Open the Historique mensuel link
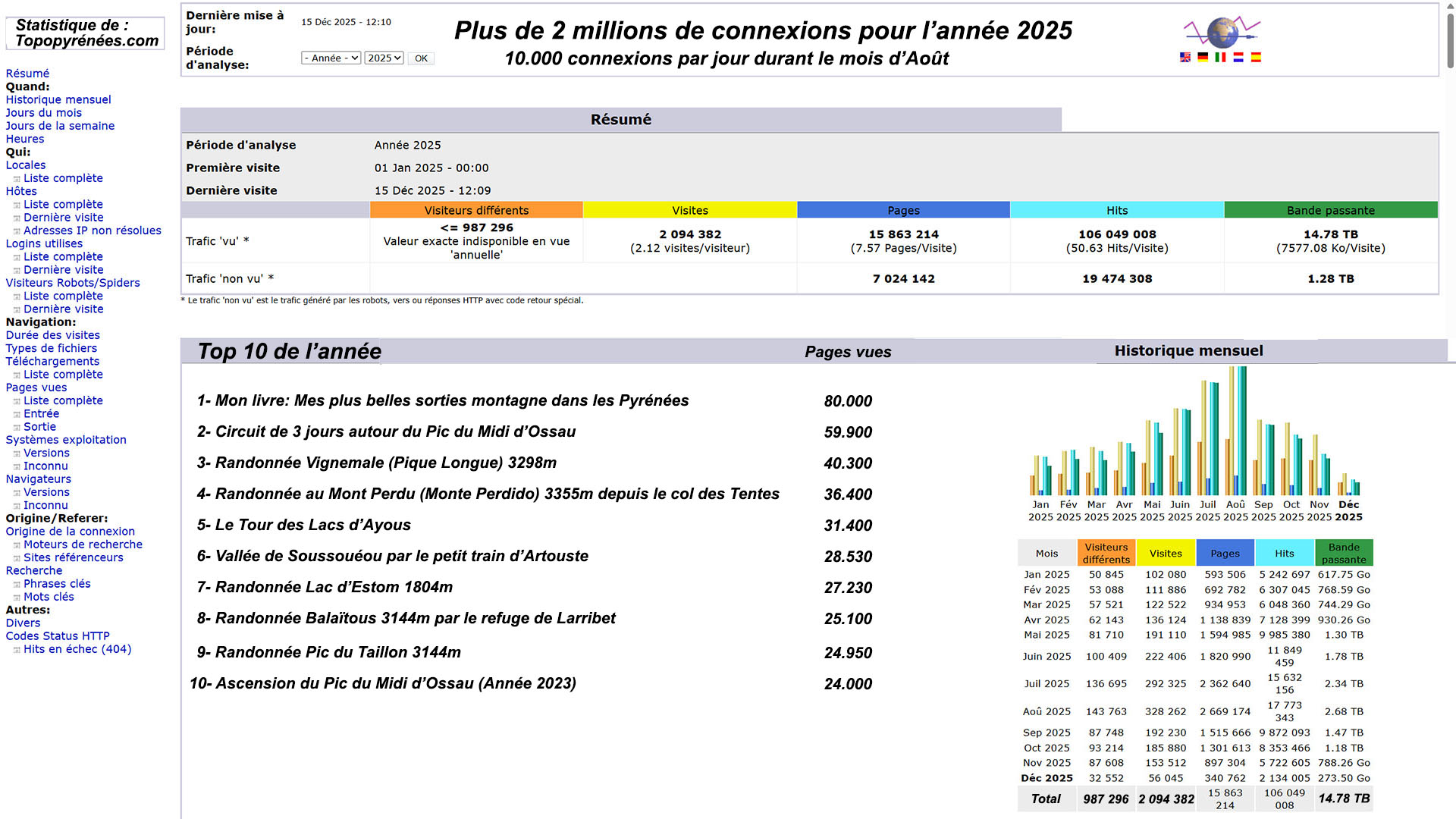Screen dimensions: 1456x819 (x=58, y=99)
